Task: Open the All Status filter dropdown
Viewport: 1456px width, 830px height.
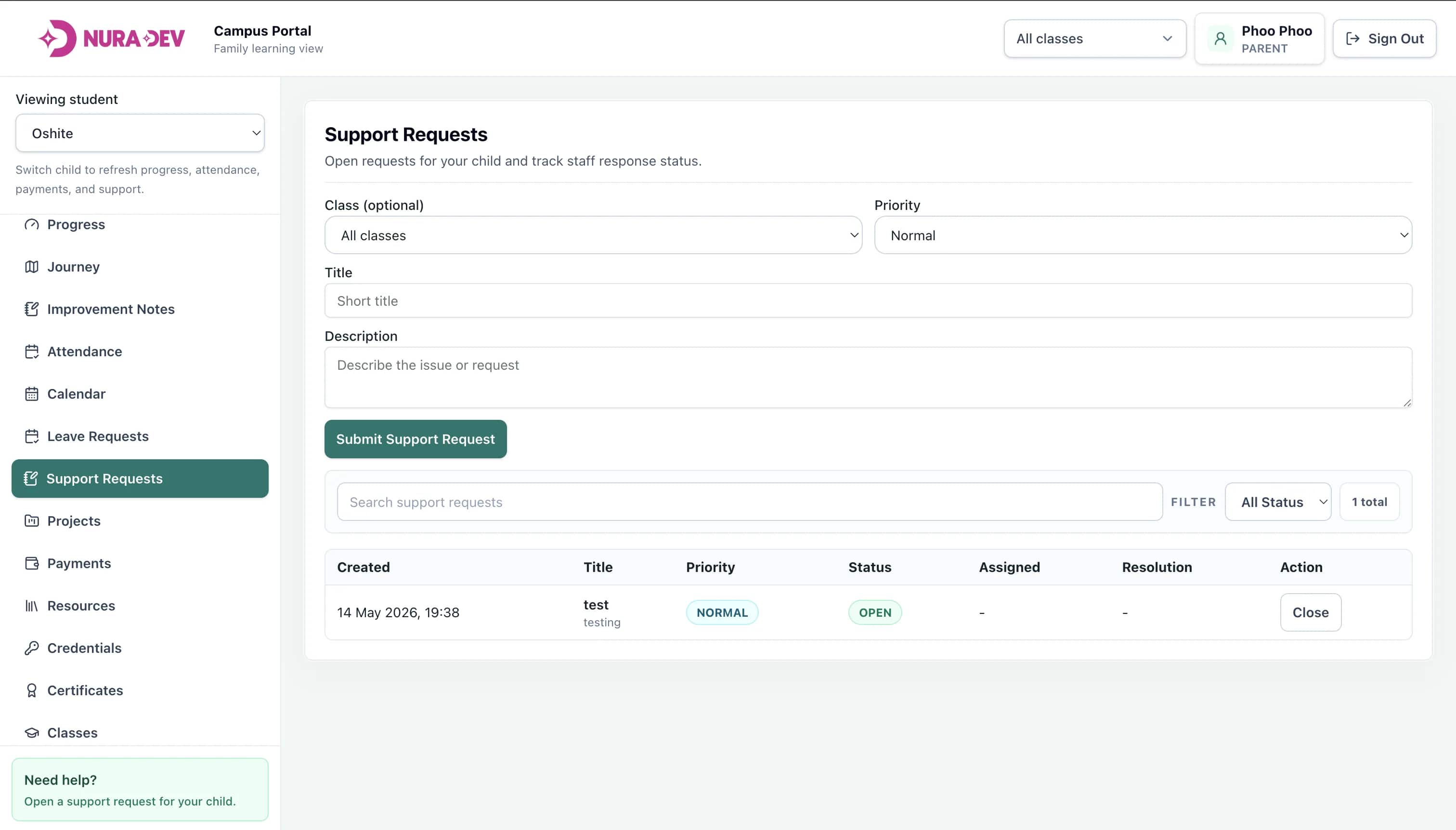Action: pos(1278,502)
